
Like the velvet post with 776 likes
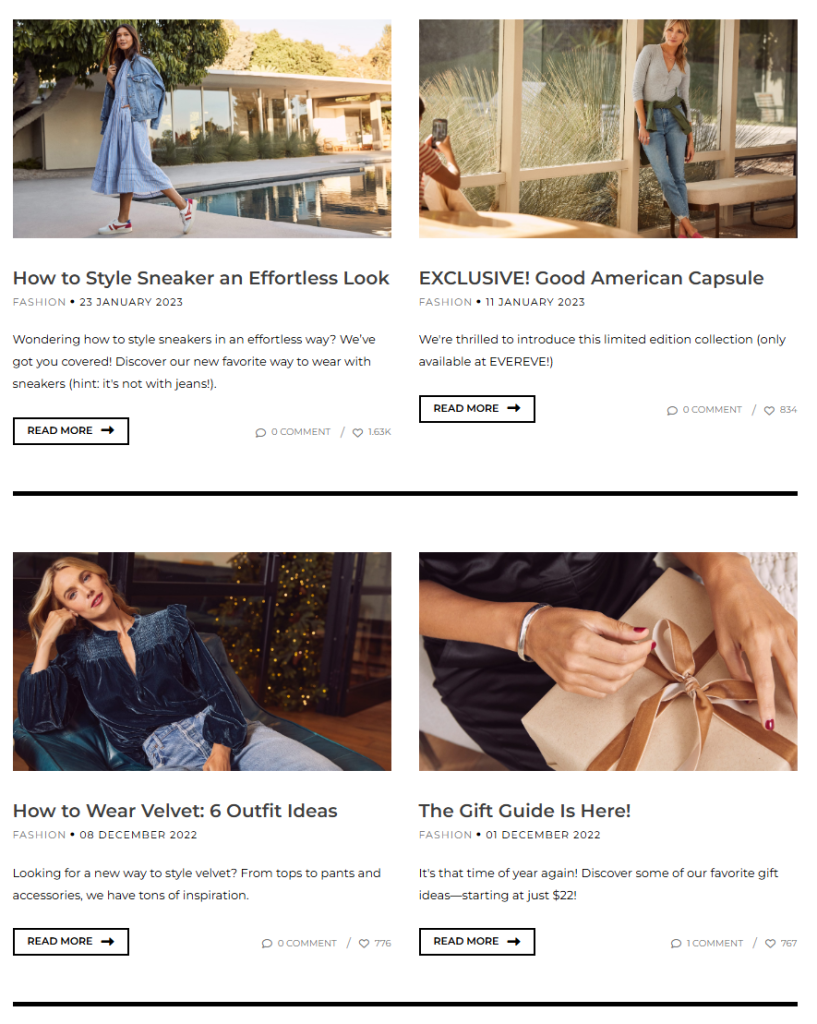[364, 944]
